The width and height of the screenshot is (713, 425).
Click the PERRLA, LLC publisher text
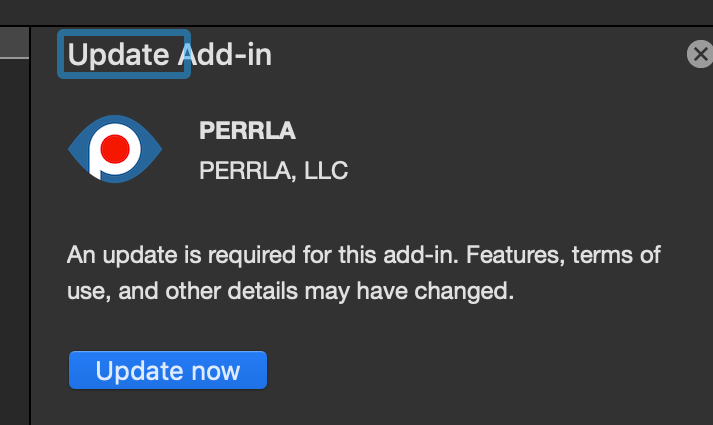coord(273,170)
